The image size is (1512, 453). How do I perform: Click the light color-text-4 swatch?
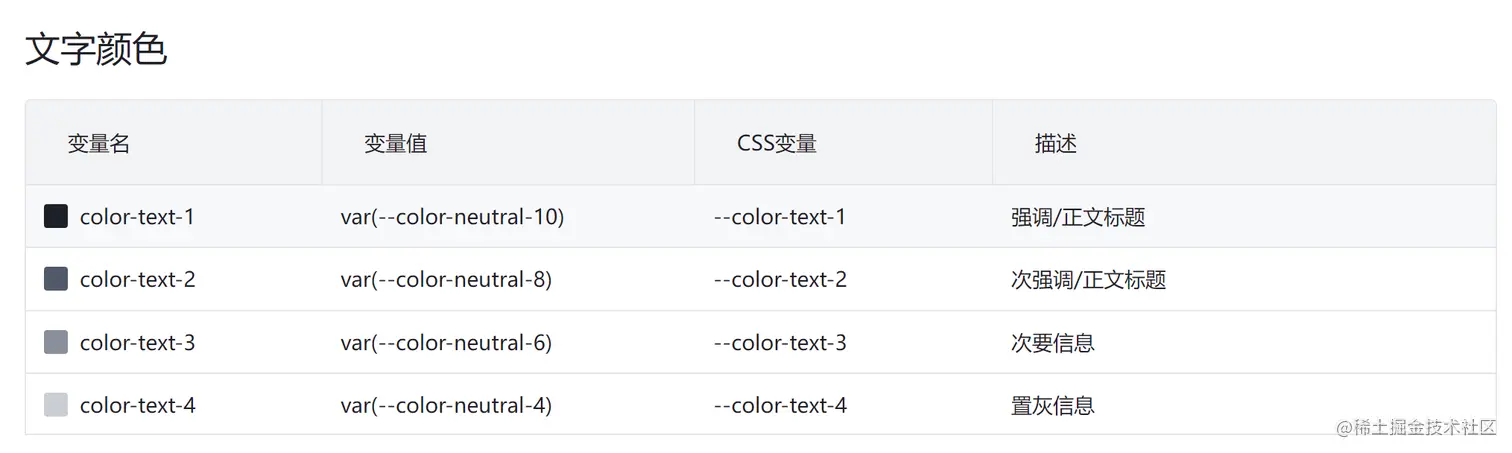point(56,405)
